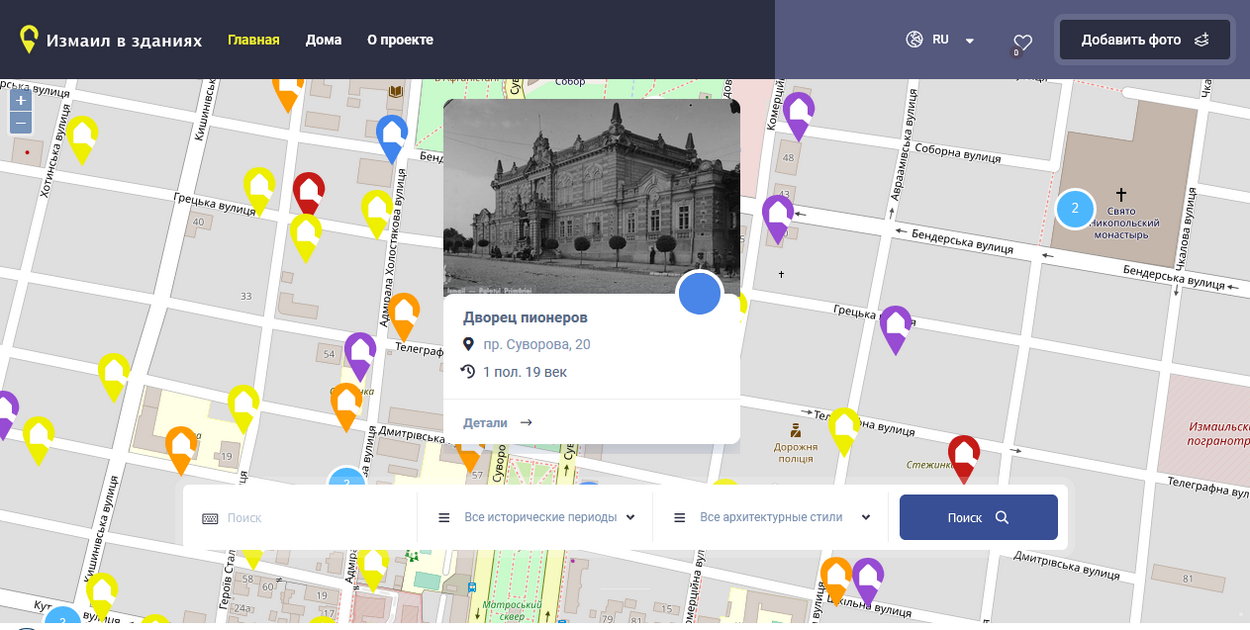Click the Дворец пионеров photo thumbnail
This screenshot has width=1250, height=630.
(x=592, y=196)
